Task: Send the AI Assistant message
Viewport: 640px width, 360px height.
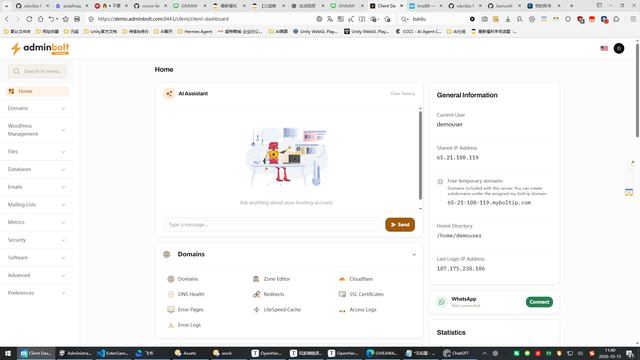Action: [400, 225]
